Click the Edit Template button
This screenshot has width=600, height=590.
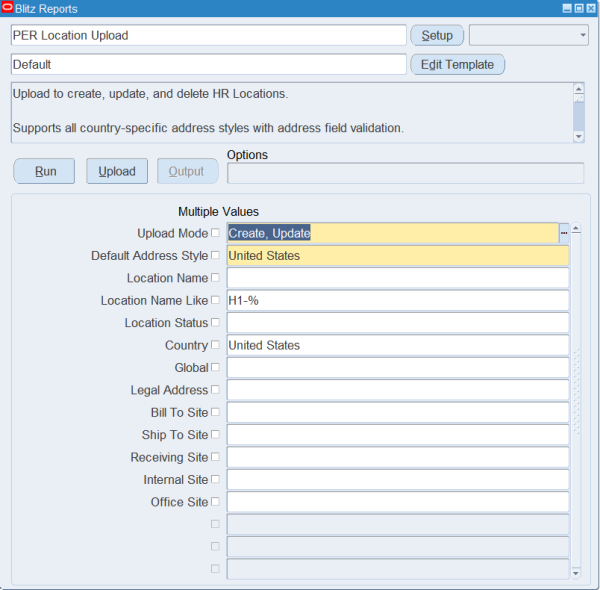[x=457, y=64]
